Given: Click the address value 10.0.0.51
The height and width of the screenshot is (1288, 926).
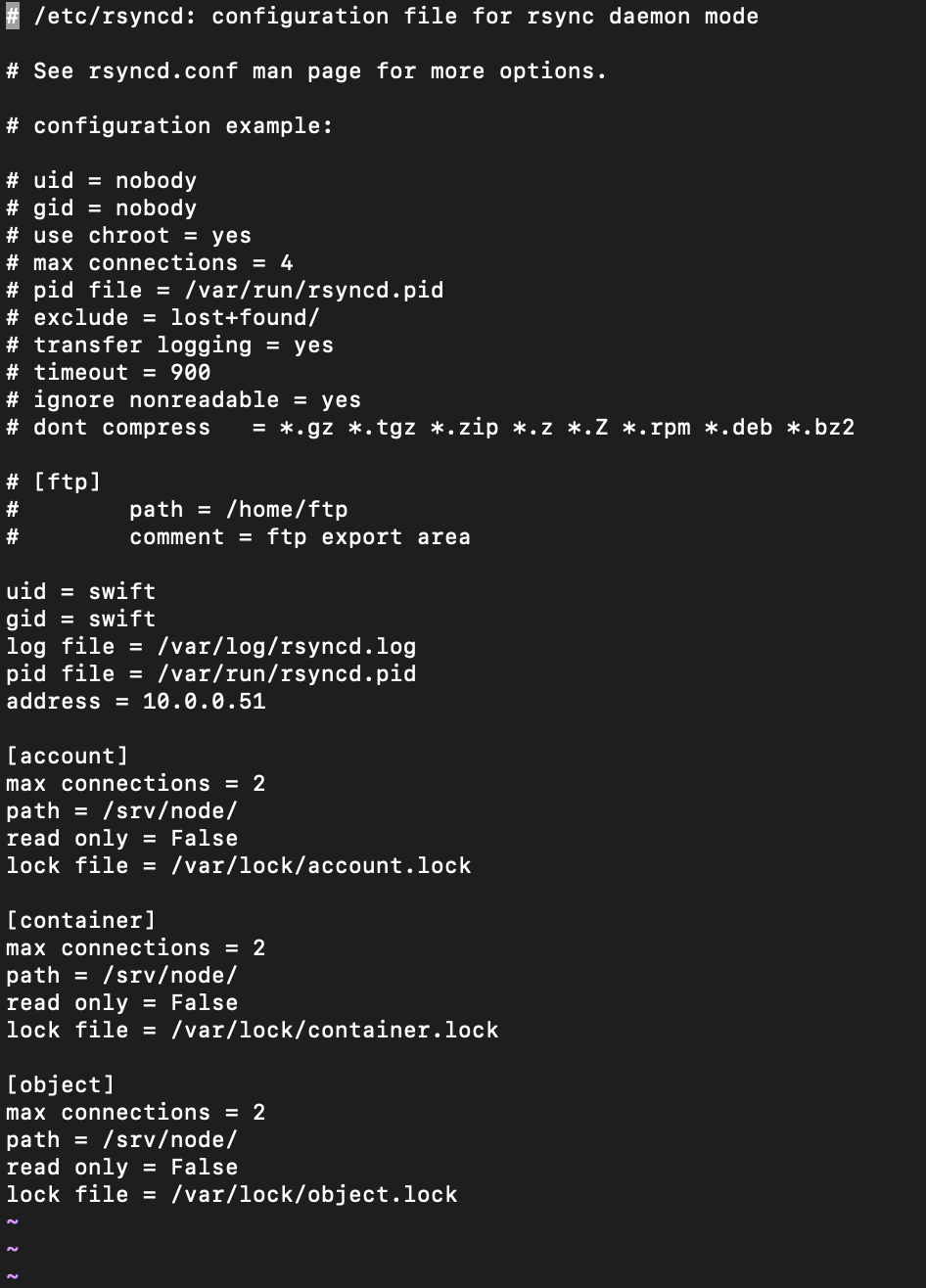Looking at the screenshot, I should tap(204, 701).
